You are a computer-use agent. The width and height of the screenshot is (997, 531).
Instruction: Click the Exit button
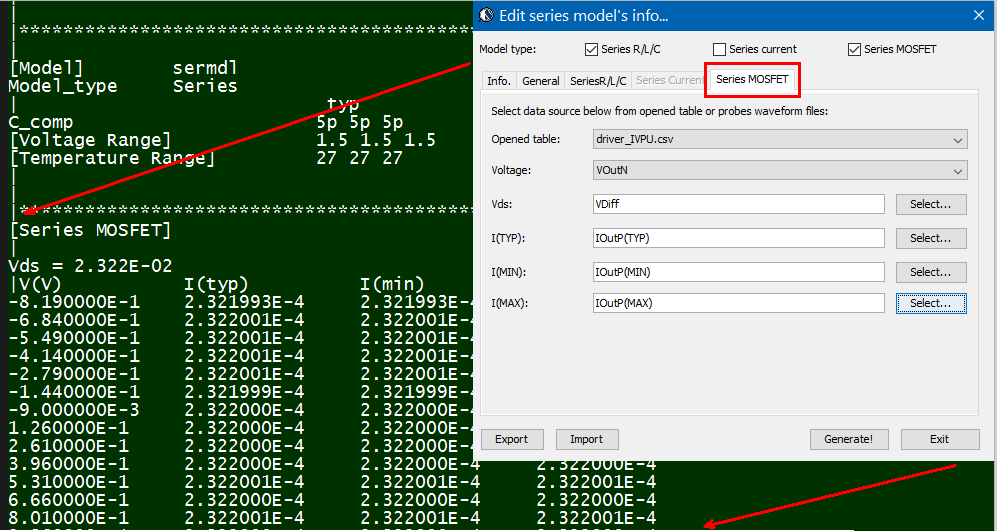(x=939, y=439)
